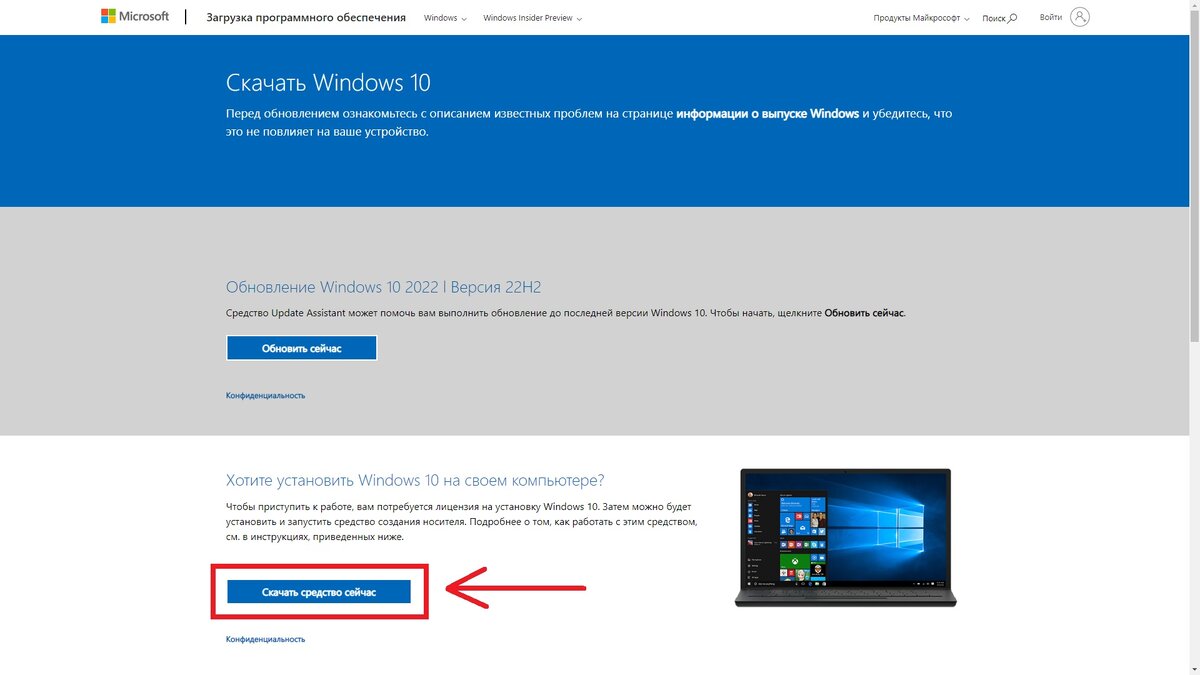
Task: Click the Войти profile circle icon
Action: tap(1079, 16)
